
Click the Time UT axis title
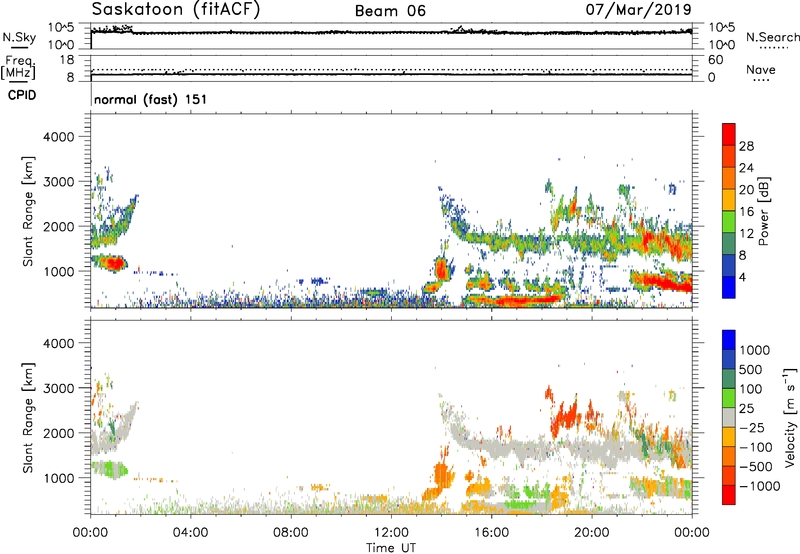(x=391, y=548)
